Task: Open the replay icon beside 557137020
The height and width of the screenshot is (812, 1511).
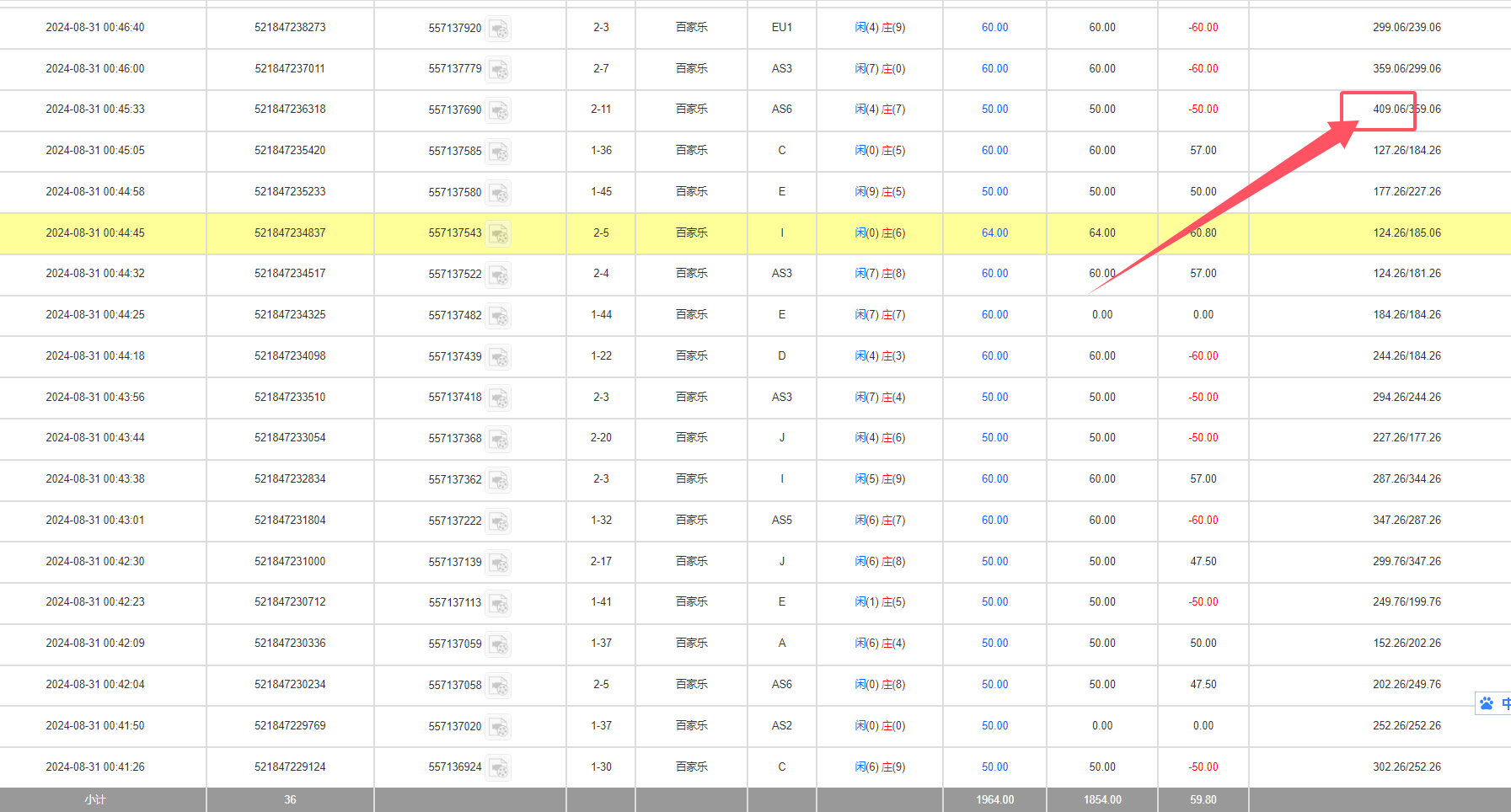Action: point(499,727)
